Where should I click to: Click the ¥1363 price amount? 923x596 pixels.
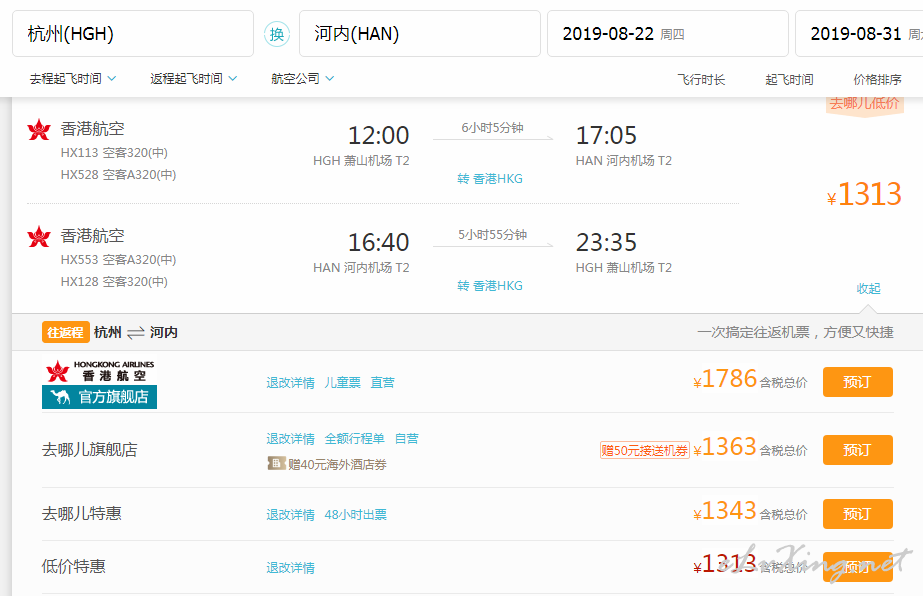coord(725,448)
